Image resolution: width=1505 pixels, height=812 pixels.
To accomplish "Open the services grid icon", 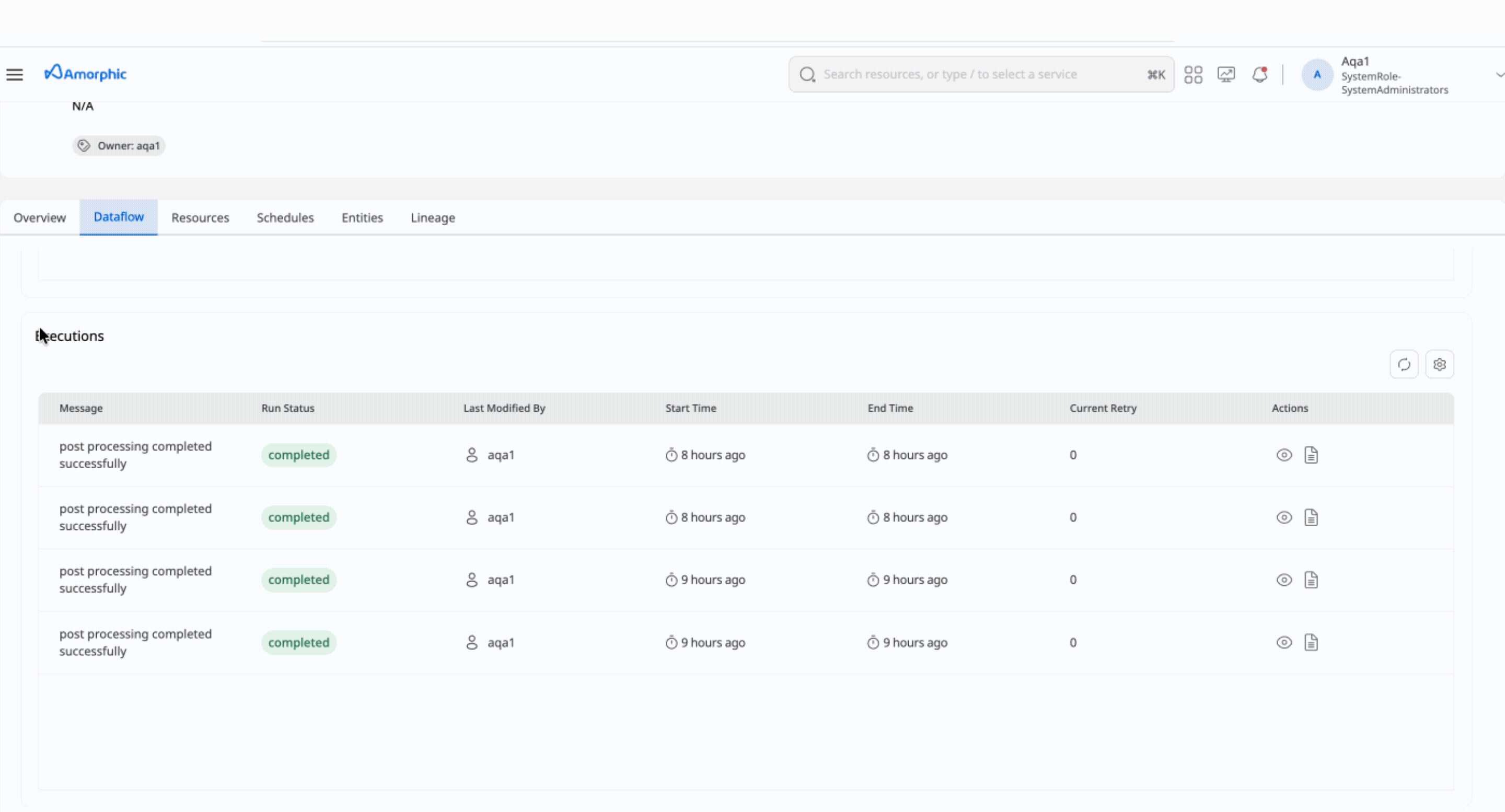I will (1193, 74).
